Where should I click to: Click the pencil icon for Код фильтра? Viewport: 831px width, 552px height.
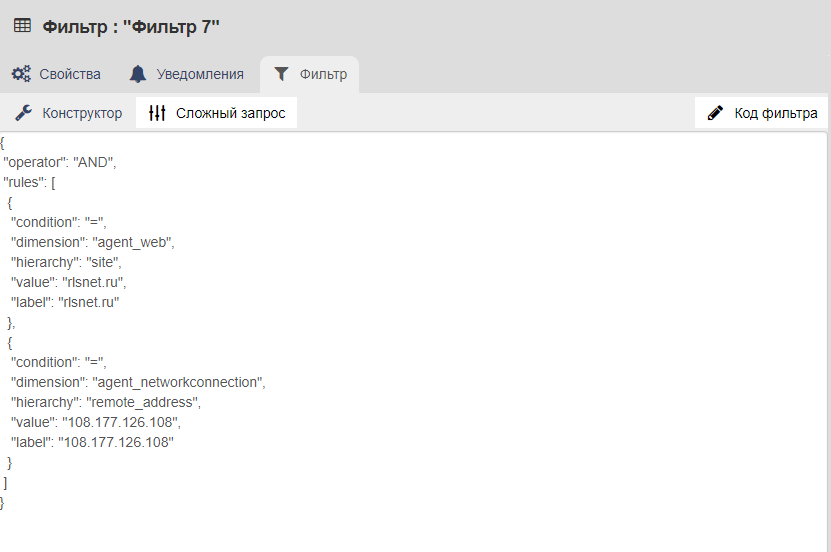715,113
